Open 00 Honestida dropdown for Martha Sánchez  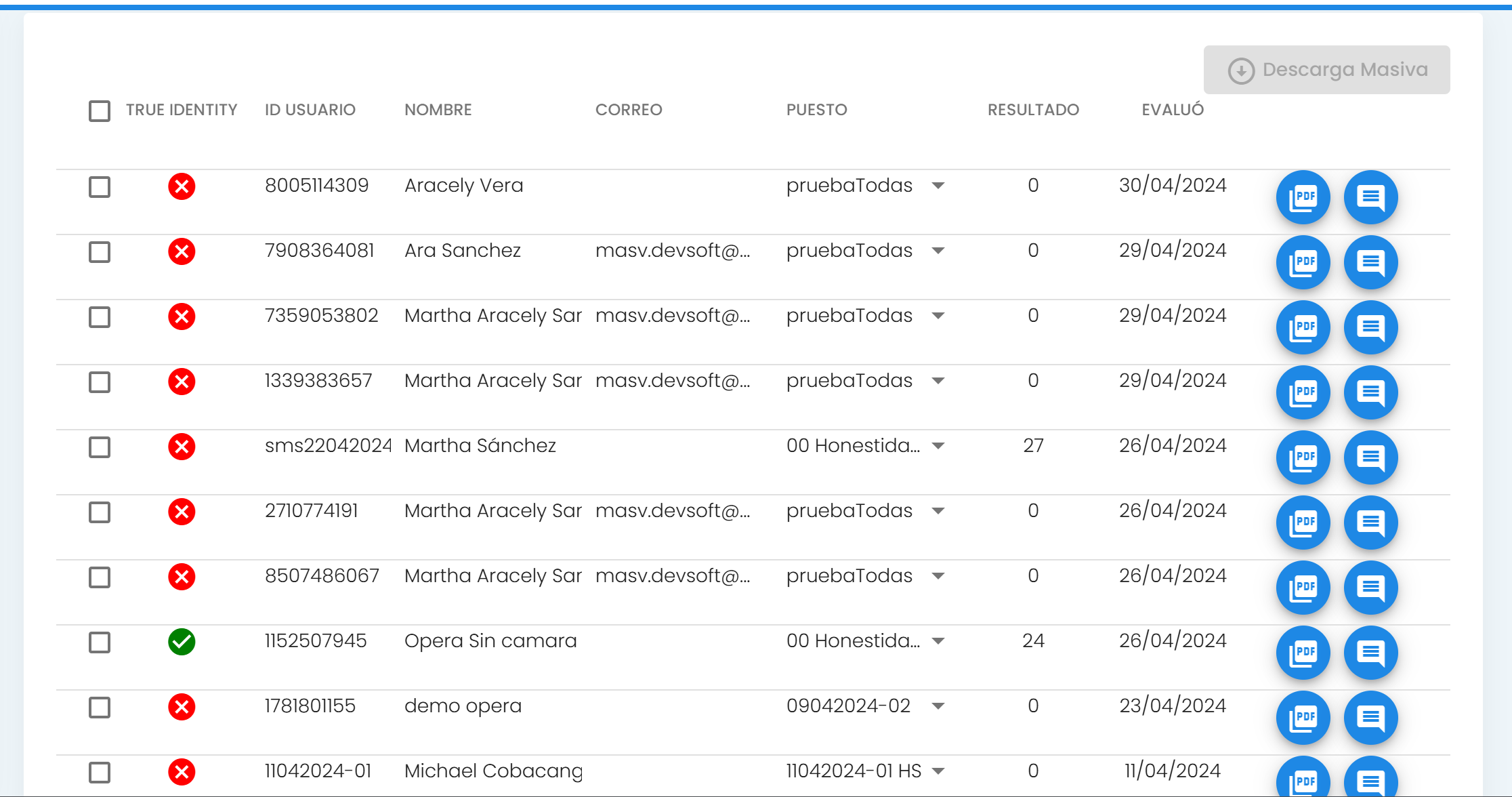point(938,446)
